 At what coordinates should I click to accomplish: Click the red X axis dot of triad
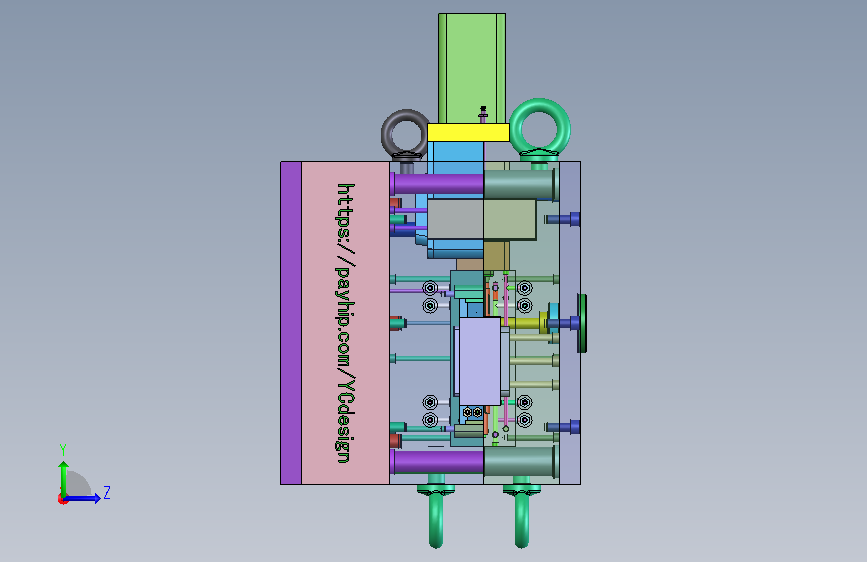(62, 499)
